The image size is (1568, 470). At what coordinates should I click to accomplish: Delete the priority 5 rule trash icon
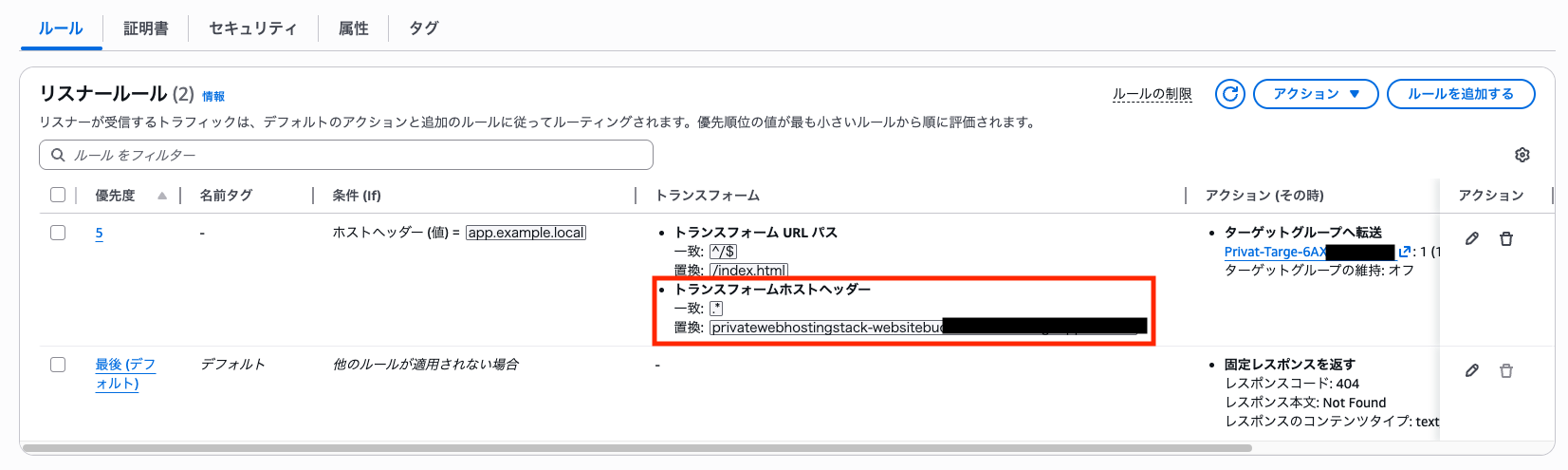1505,238
